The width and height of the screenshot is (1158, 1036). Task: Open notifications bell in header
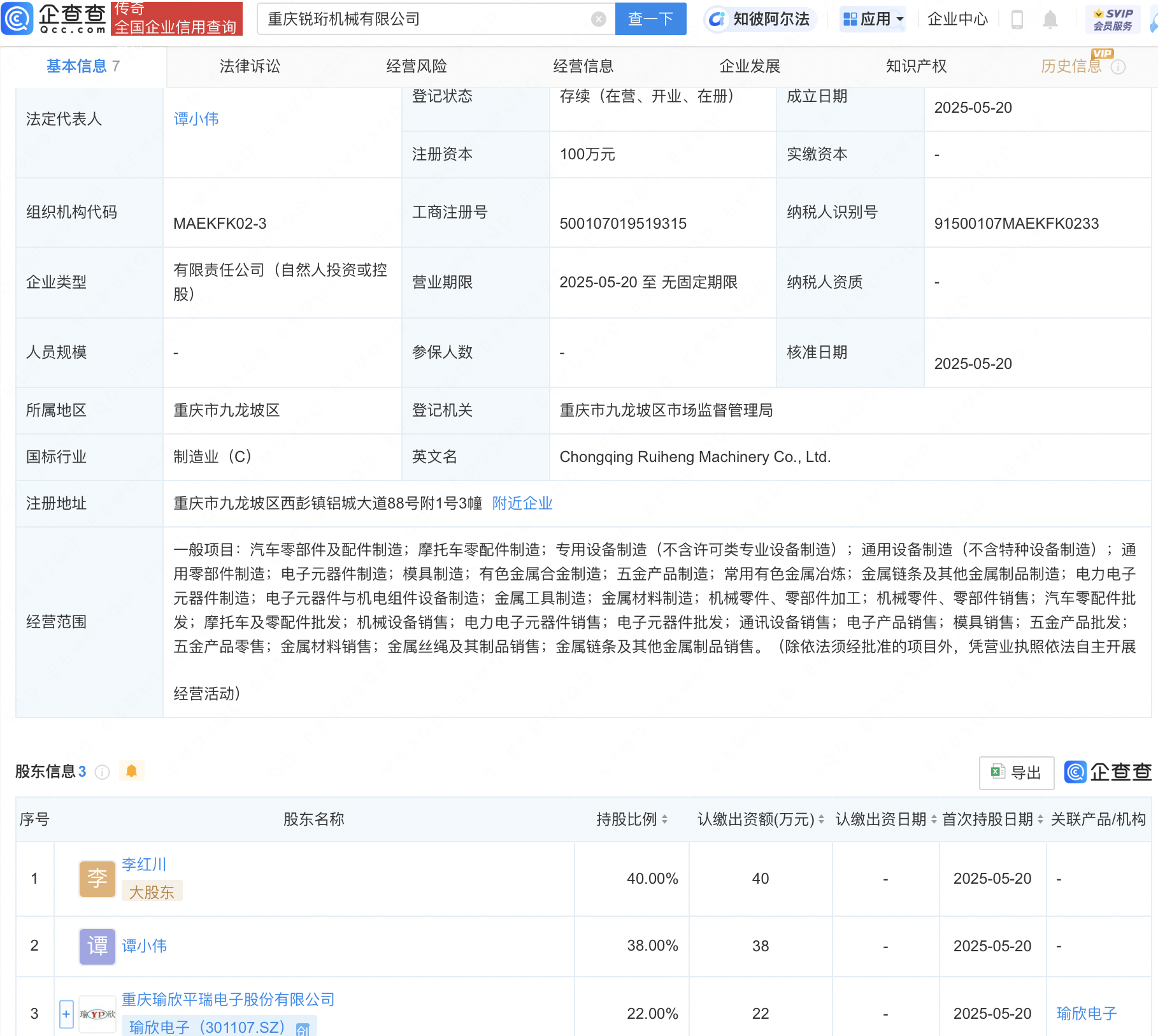pyautogui.click(x=1050, y=20)
